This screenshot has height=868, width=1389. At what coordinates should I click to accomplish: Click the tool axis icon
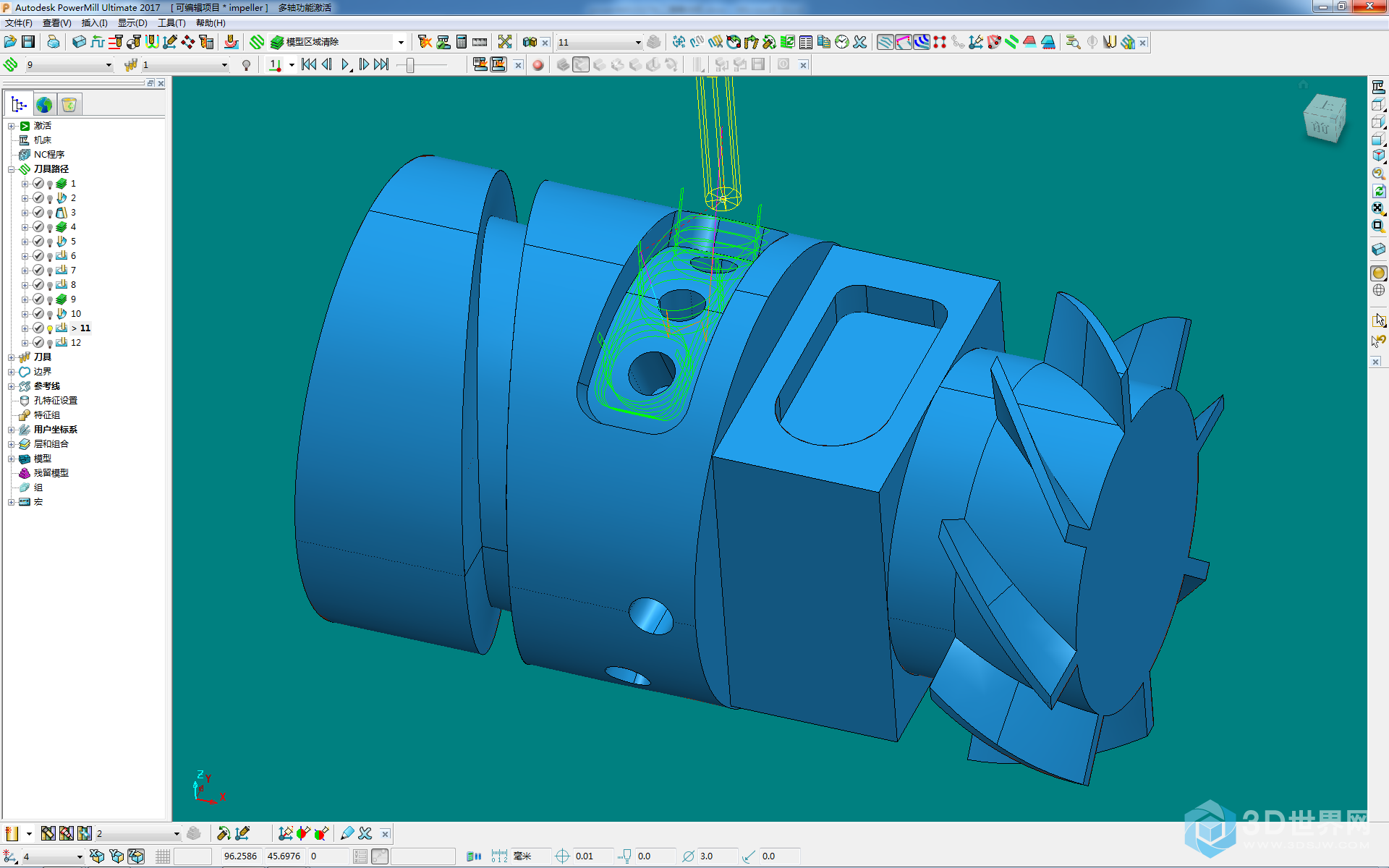(x=169, y=42)
